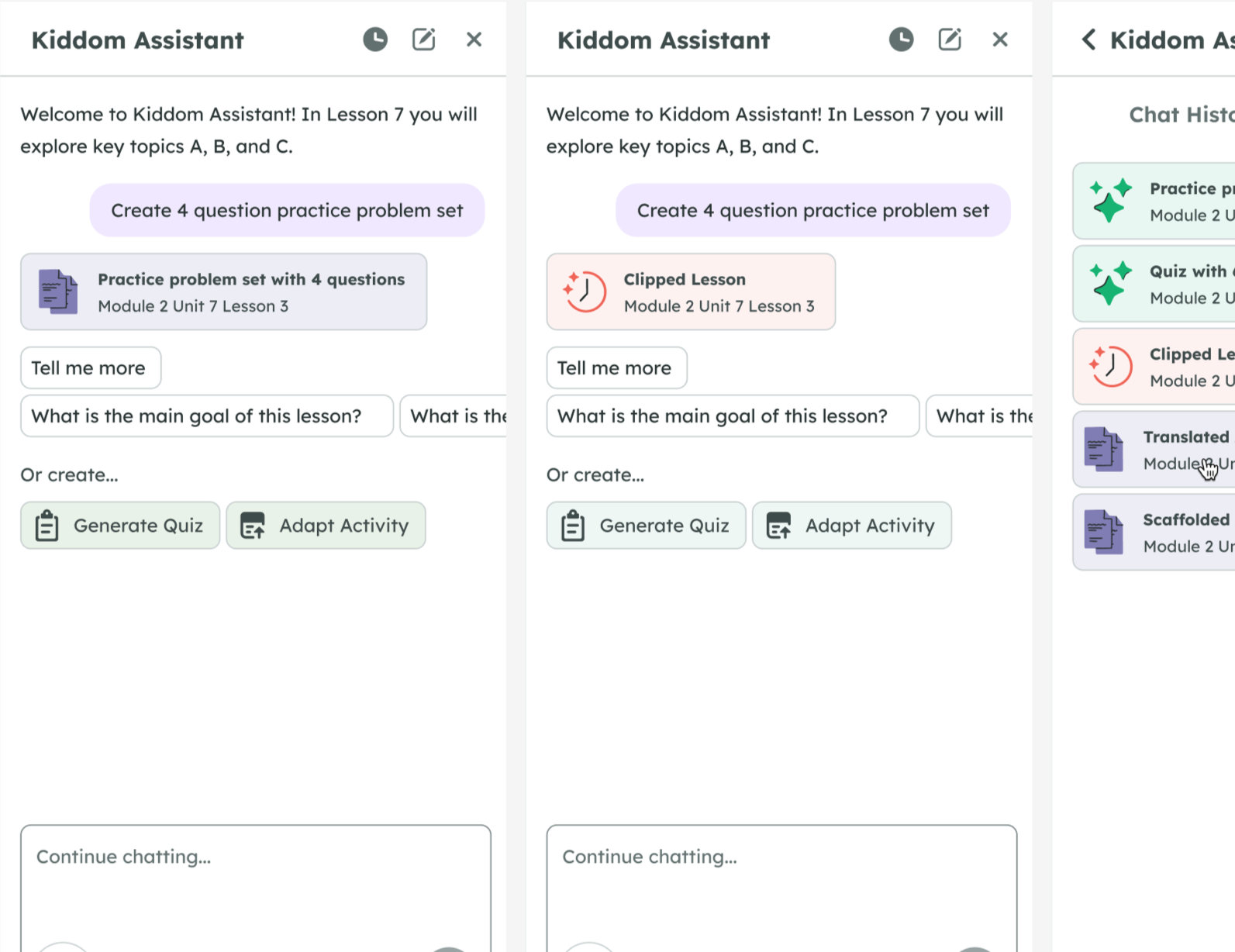Click the icon on the left Adapt Activity button
Viewport: 1235px width, 952px height.
253,526
